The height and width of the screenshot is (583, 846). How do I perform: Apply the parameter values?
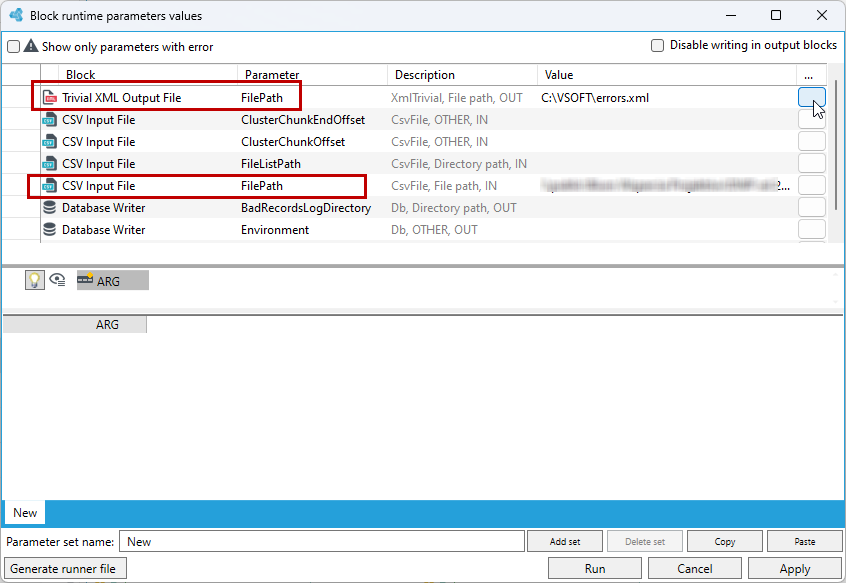pos(795,568)
